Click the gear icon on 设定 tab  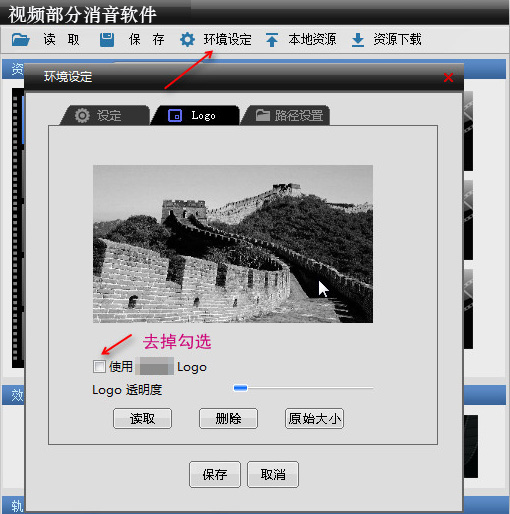click(x=82, y=116)
